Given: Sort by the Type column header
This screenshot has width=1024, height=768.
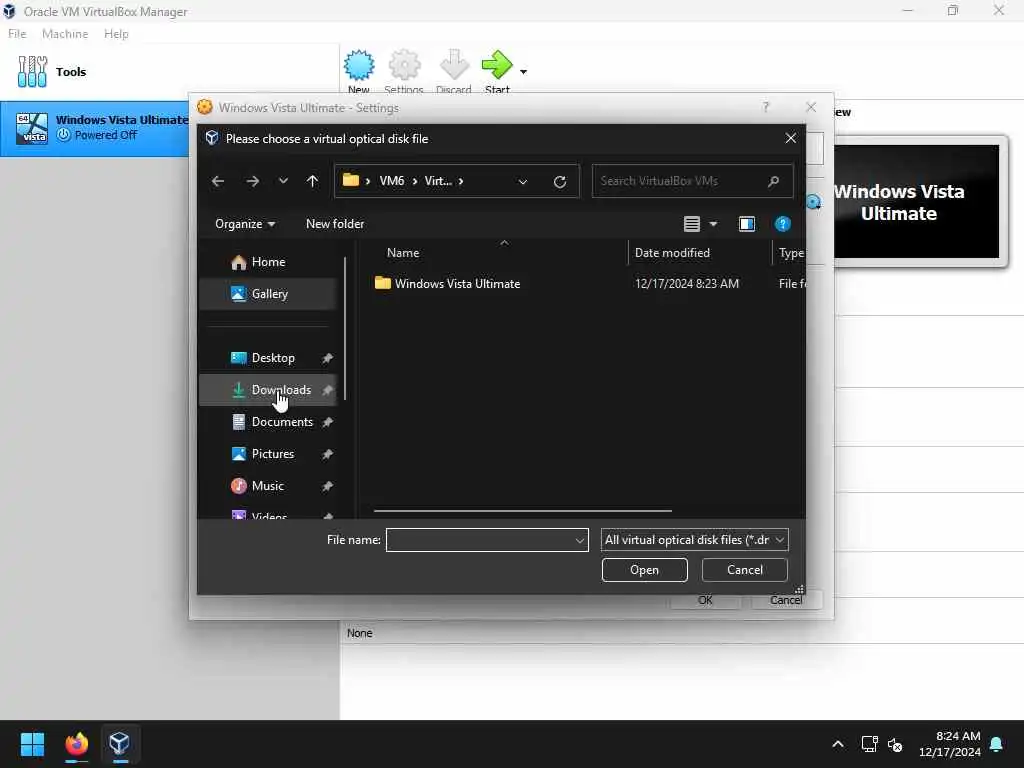Looking at the screenshot, I should (x=790, y=253).
